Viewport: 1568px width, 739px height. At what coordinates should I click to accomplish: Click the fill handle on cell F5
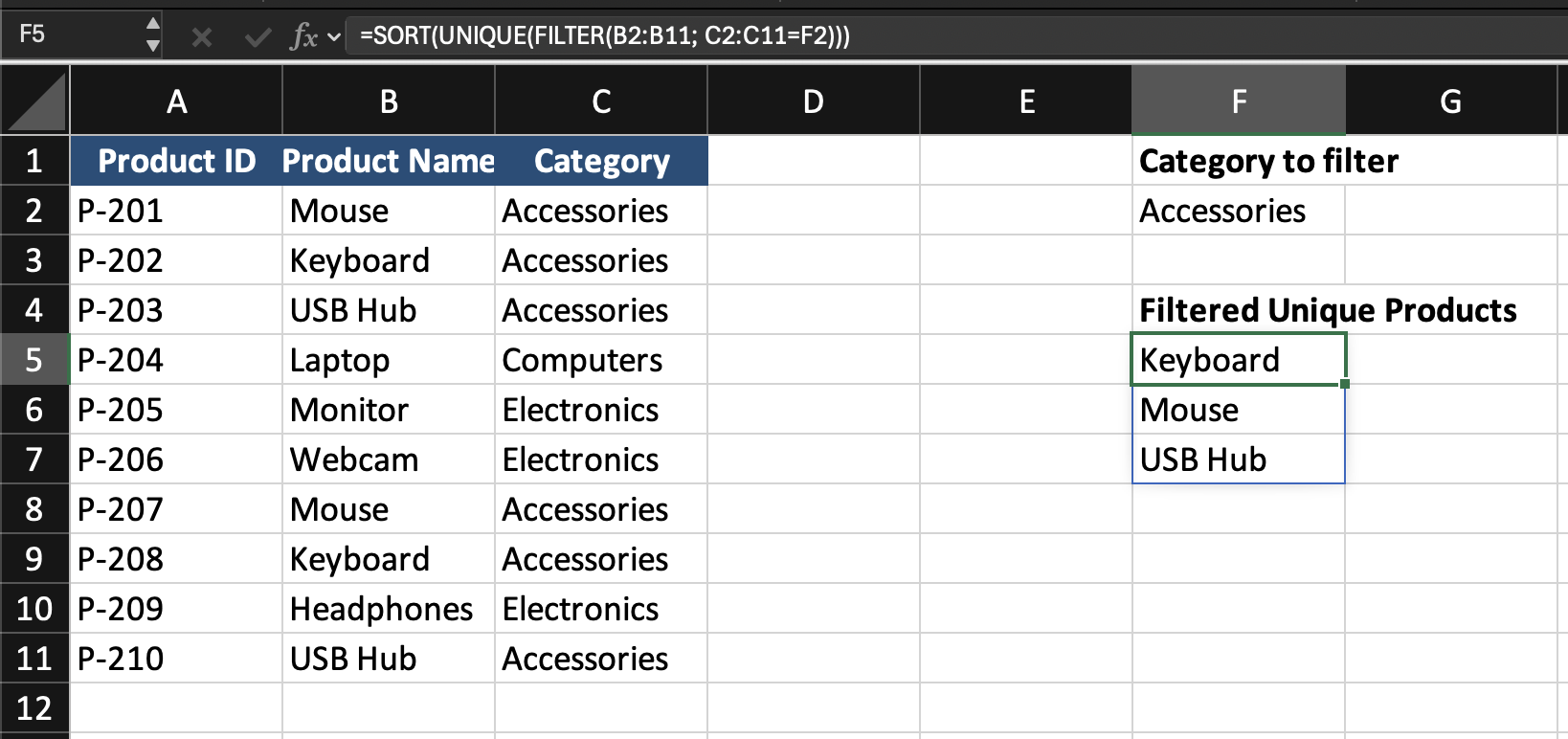(1345, 384)
